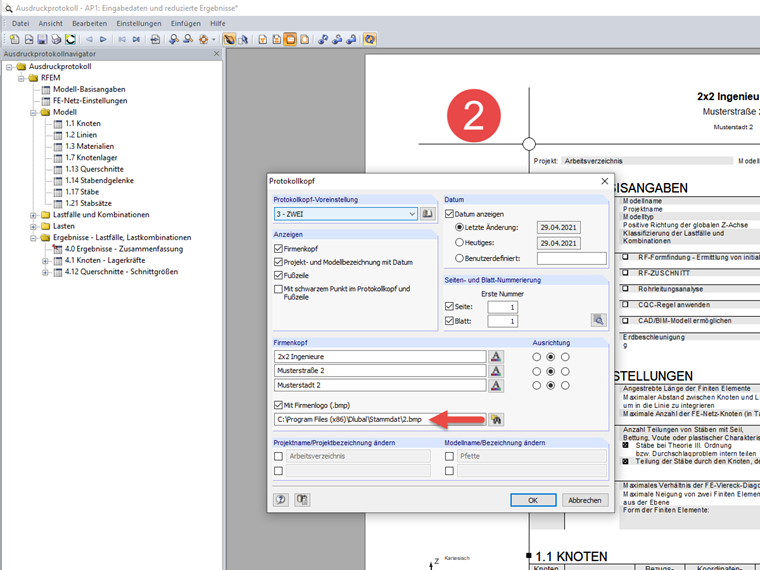
Task: Expand Lastfälle und Kombinationen folder
Action: click(33, 215)
